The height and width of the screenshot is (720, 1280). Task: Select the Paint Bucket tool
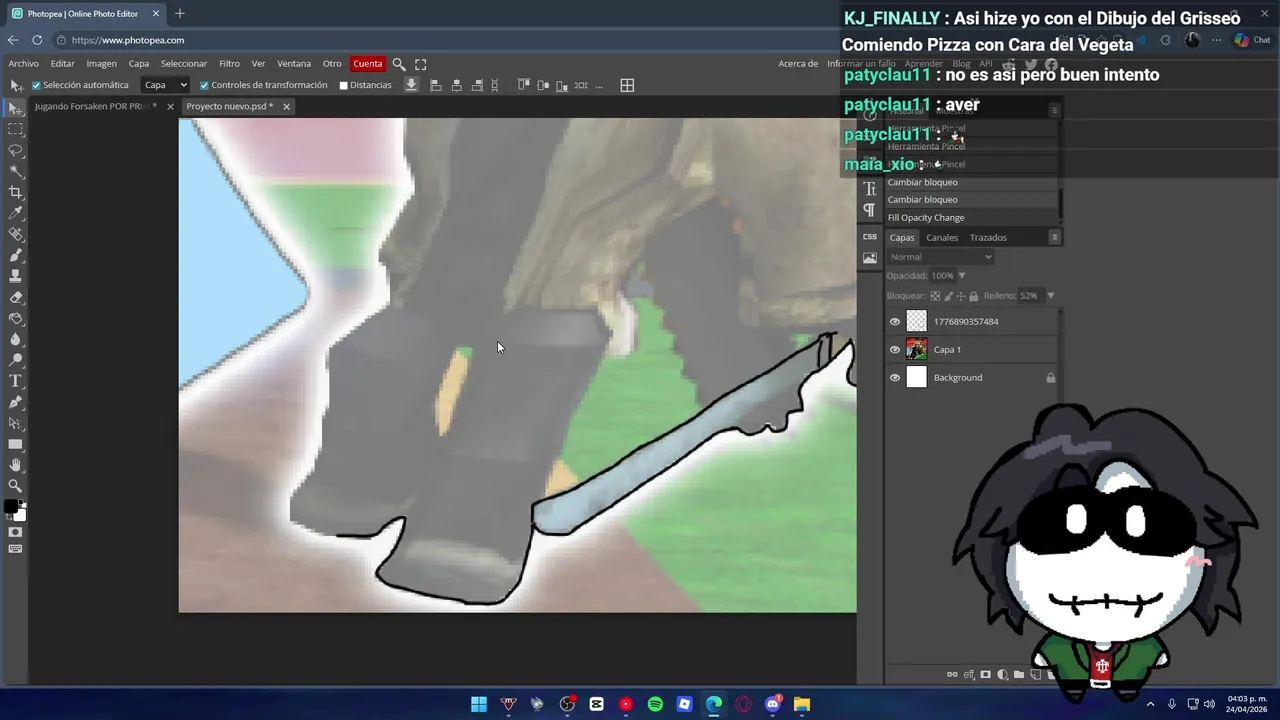point(15,318)
